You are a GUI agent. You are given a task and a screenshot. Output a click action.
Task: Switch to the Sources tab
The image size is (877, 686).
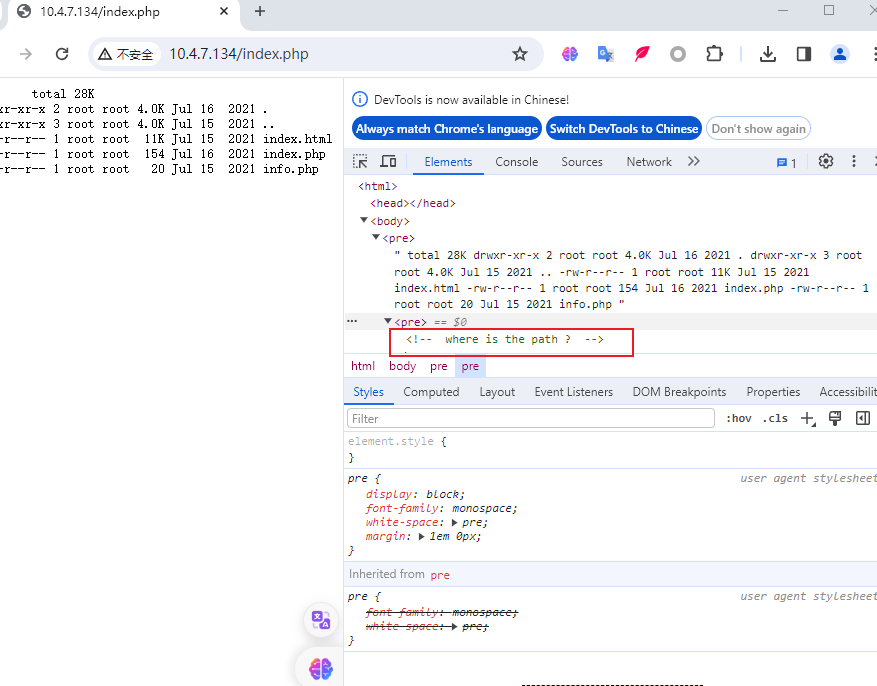click(x=582, y=162)
